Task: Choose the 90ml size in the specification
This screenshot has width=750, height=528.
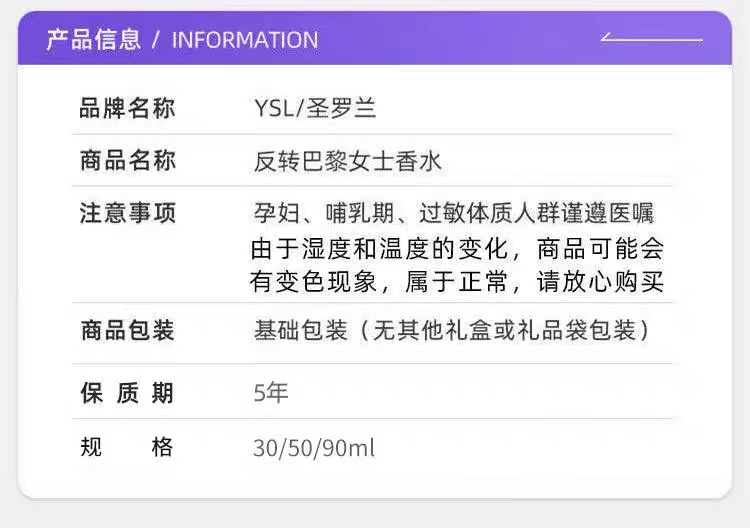Action: [345, 448]
